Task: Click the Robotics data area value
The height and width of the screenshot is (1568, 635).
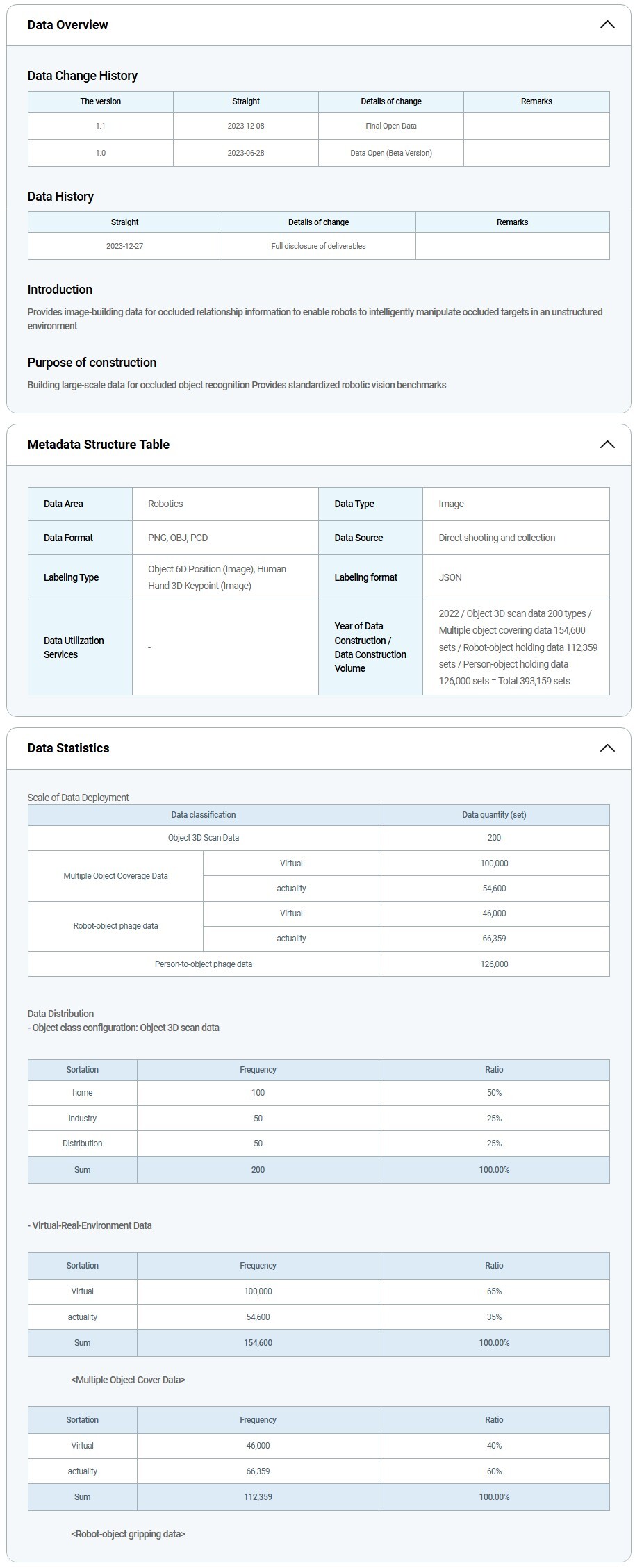Action: 165,504
